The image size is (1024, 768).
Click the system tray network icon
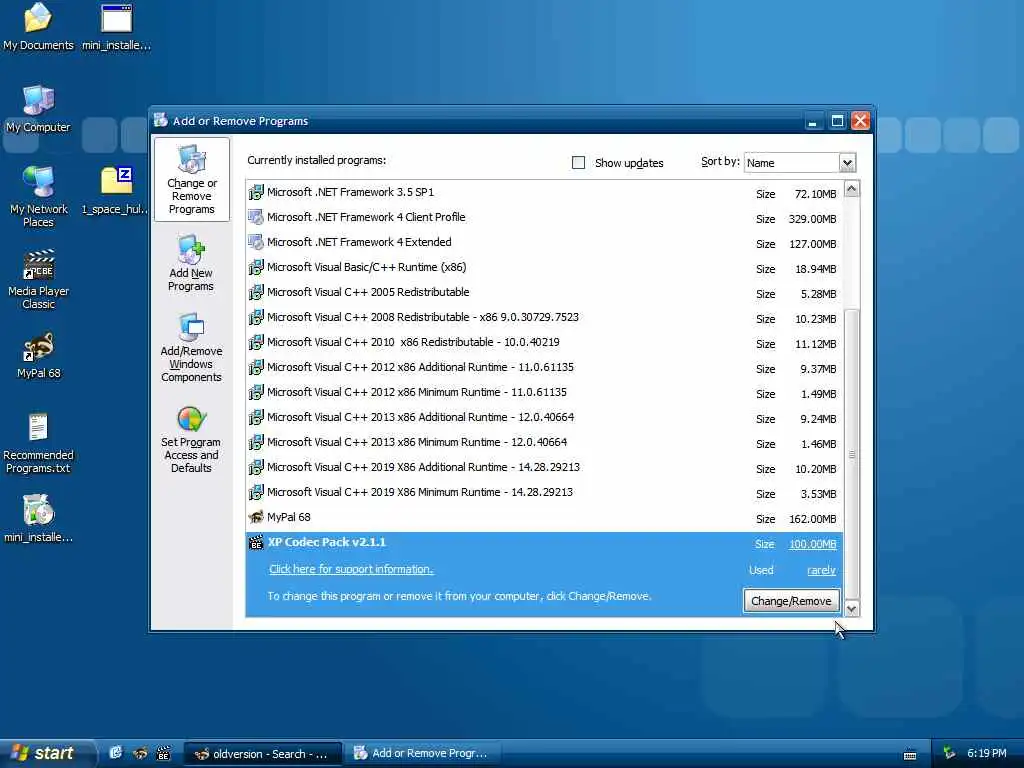point(949,753)
